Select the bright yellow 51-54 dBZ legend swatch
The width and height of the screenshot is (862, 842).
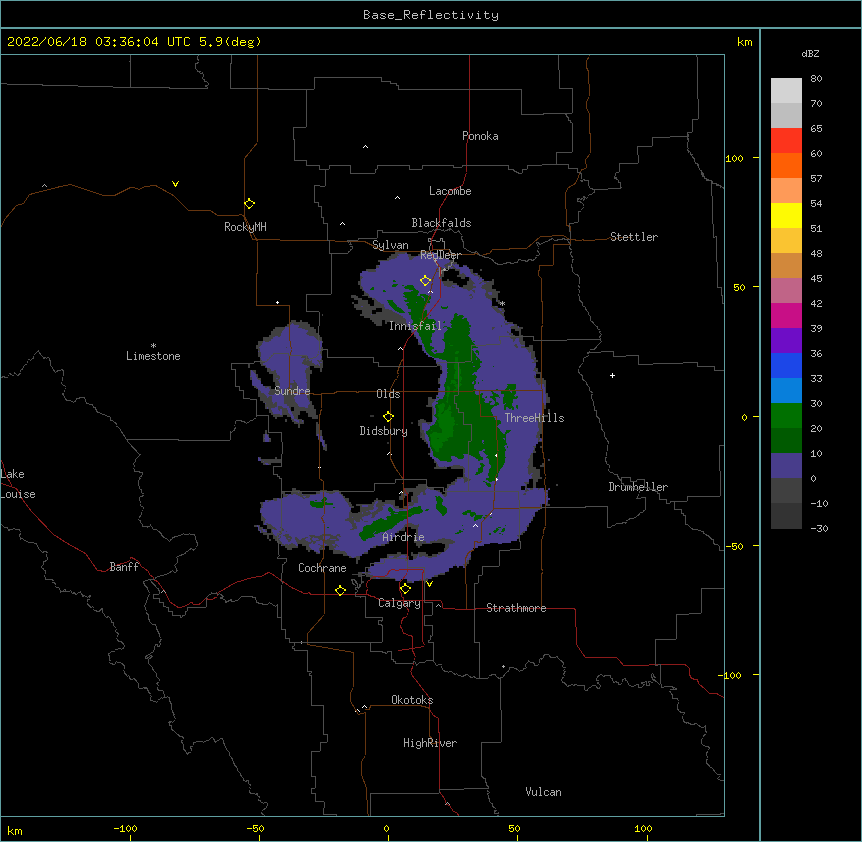tap(786, 215)
